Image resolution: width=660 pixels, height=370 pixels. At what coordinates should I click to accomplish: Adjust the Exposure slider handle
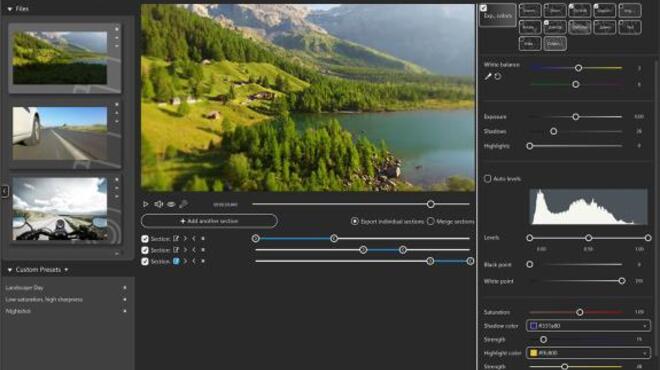[575, 117]
